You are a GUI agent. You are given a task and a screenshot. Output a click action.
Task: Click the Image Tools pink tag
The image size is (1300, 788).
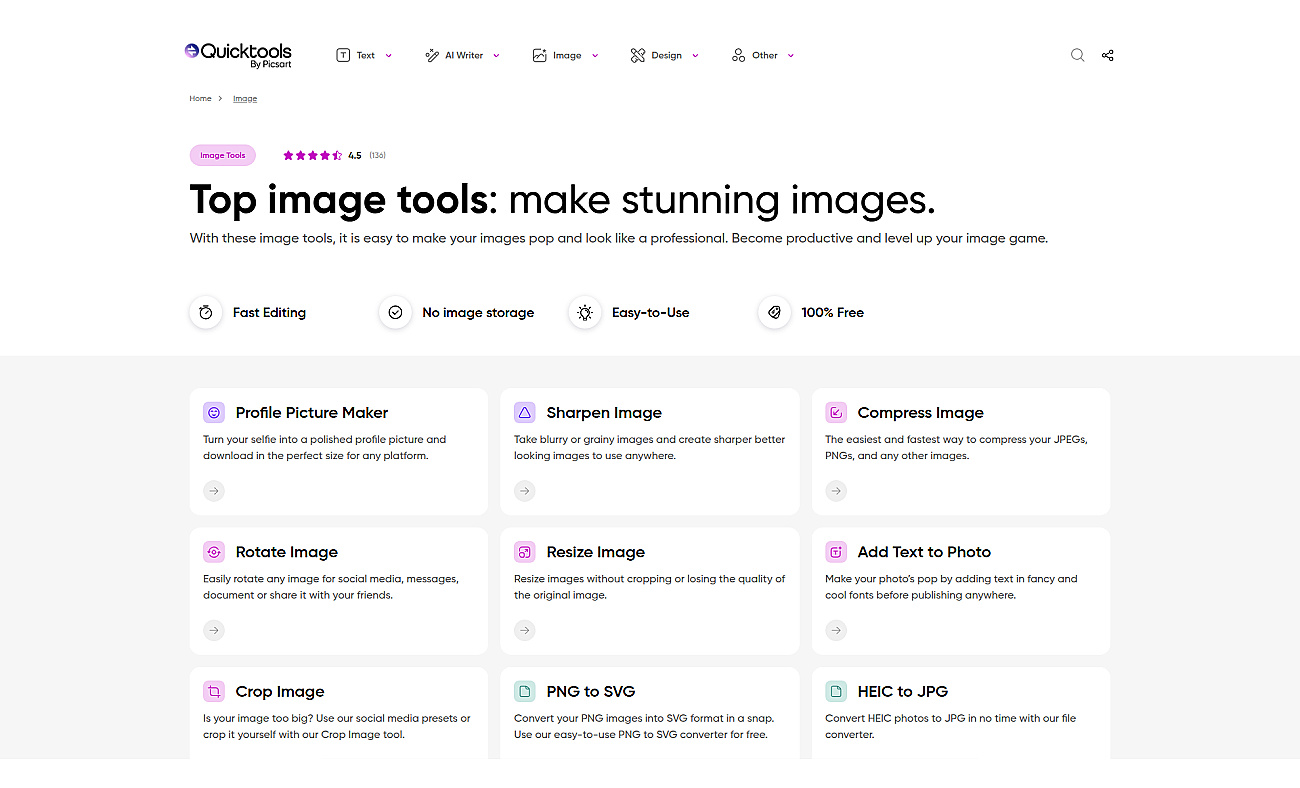[x=223, y=155]
